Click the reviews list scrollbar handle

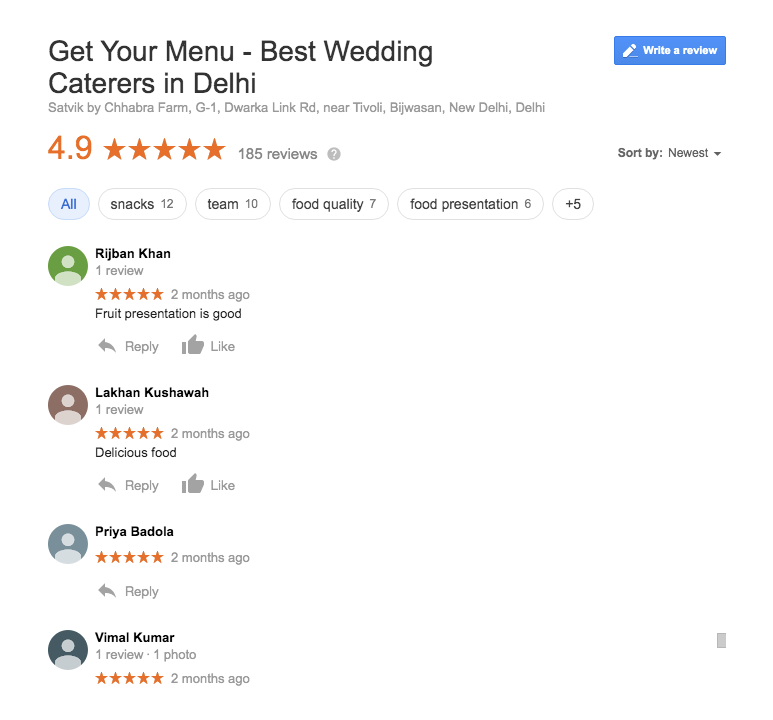[721, 640]
